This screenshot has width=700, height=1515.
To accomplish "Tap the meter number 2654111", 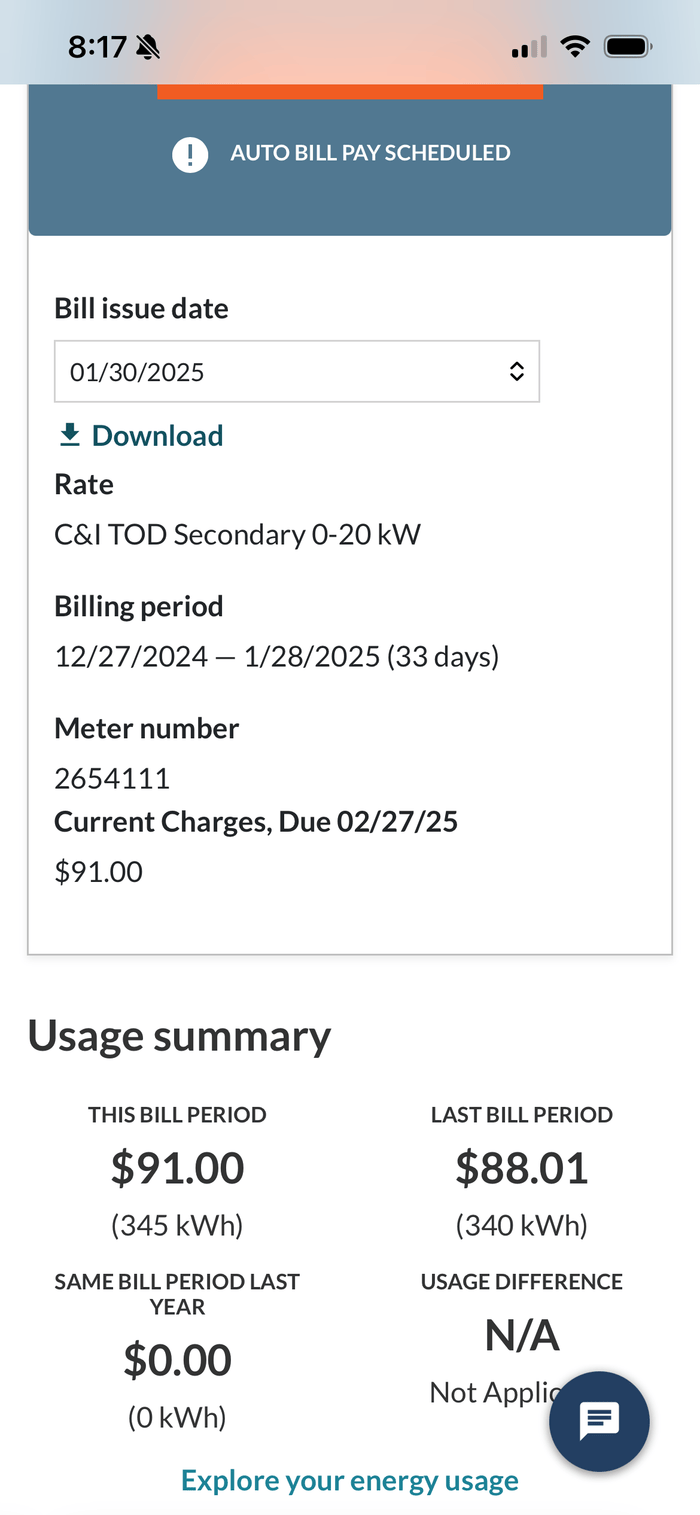I will coord(112,777).
